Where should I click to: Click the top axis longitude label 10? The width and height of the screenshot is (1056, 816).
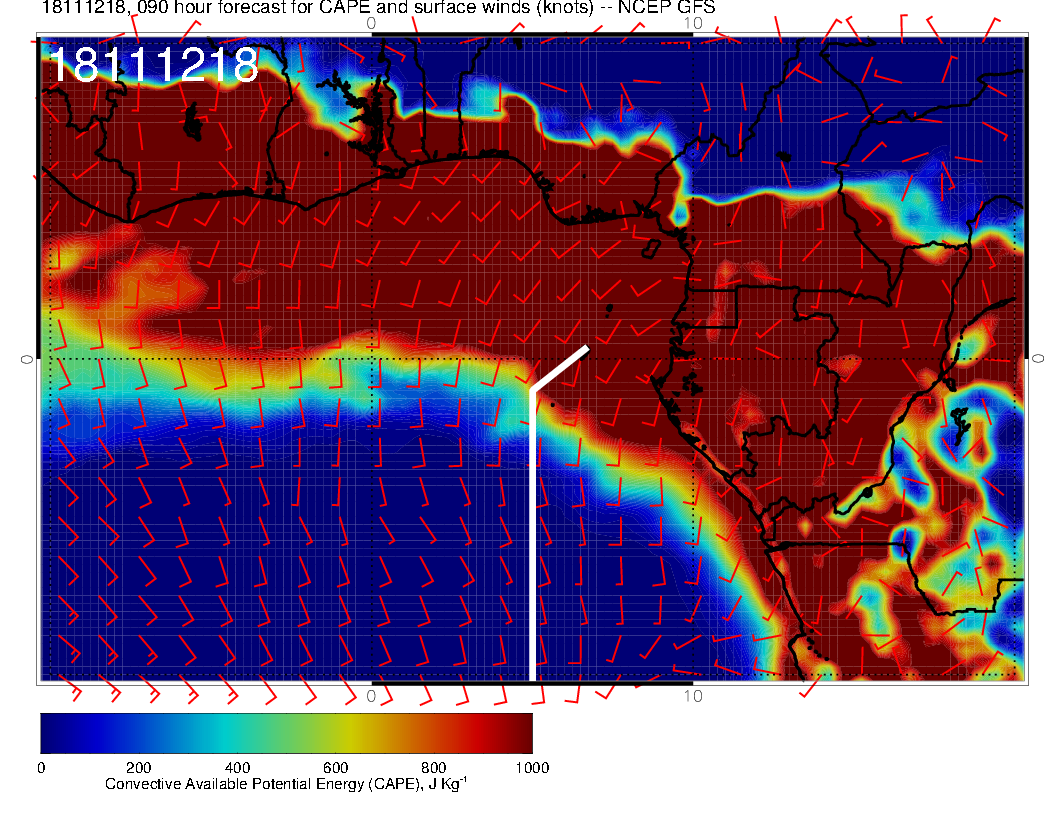coord(692,22)
